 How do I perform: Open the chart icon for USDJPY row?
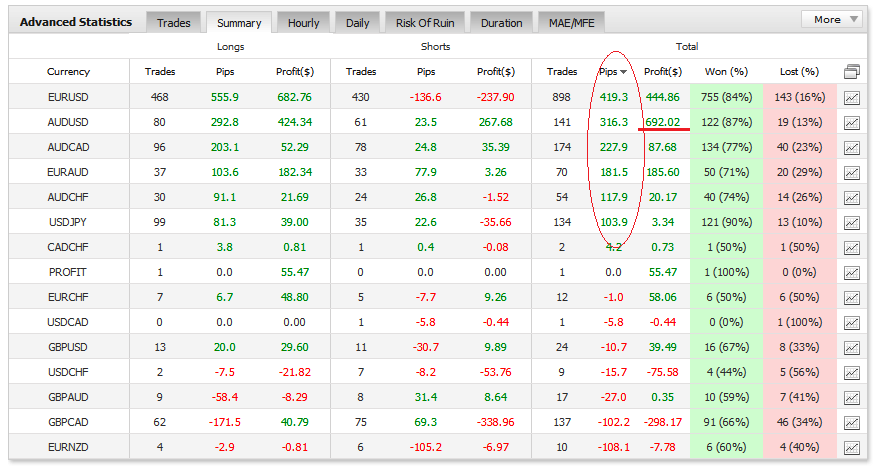click(x=852, y=223)
